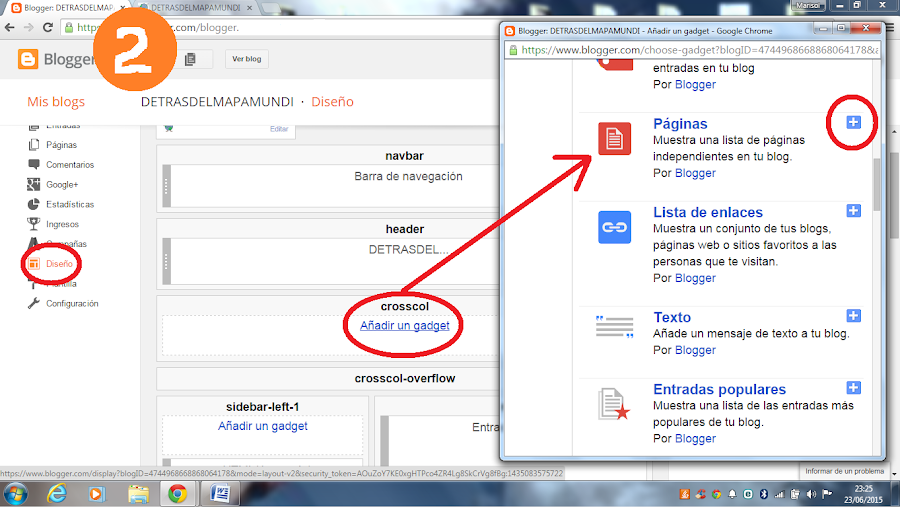Click Añadir un gadget in sidebar-left-1
Image resolution: width=900 pixels, height=508 pixels.
click(262, 426)
